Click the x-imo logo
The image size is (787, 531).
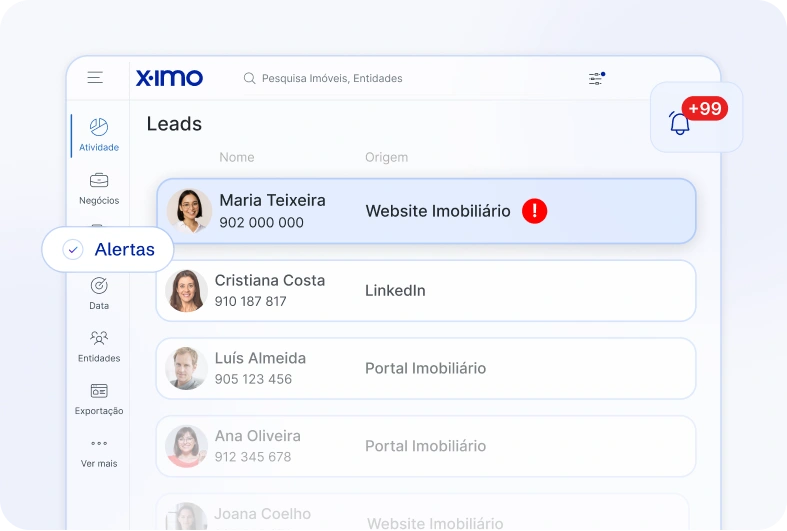169,78
